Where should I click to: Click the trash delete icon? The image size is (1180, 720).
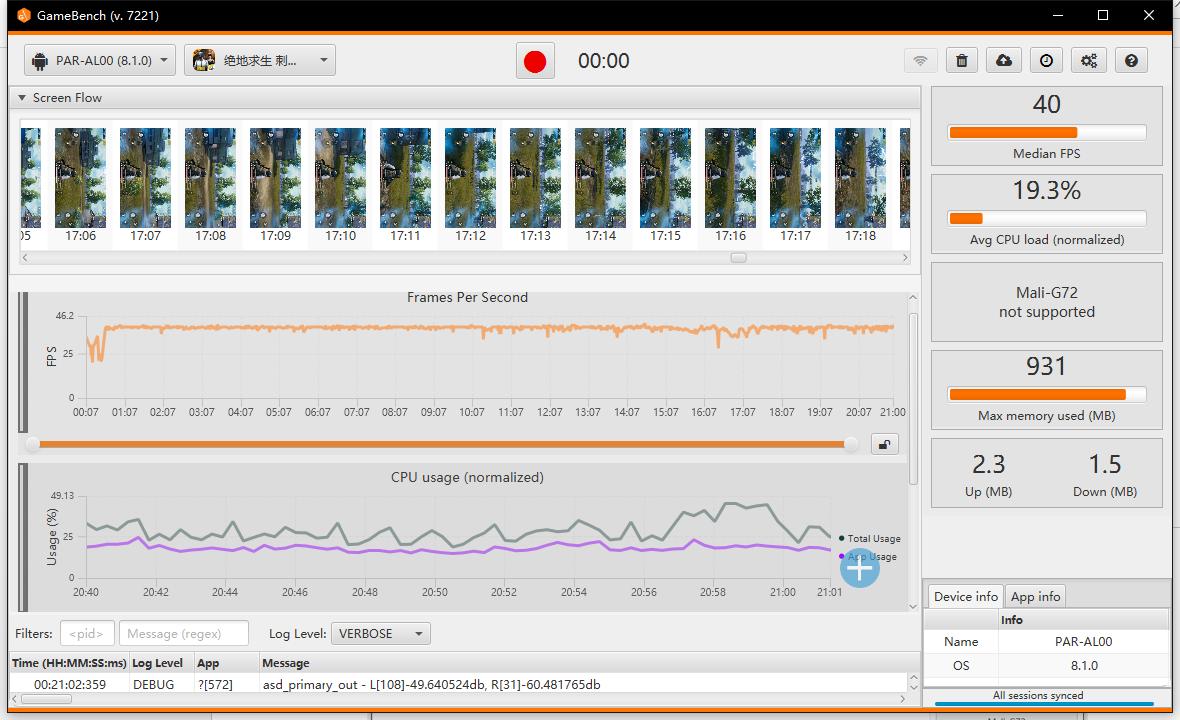(962, 61)
